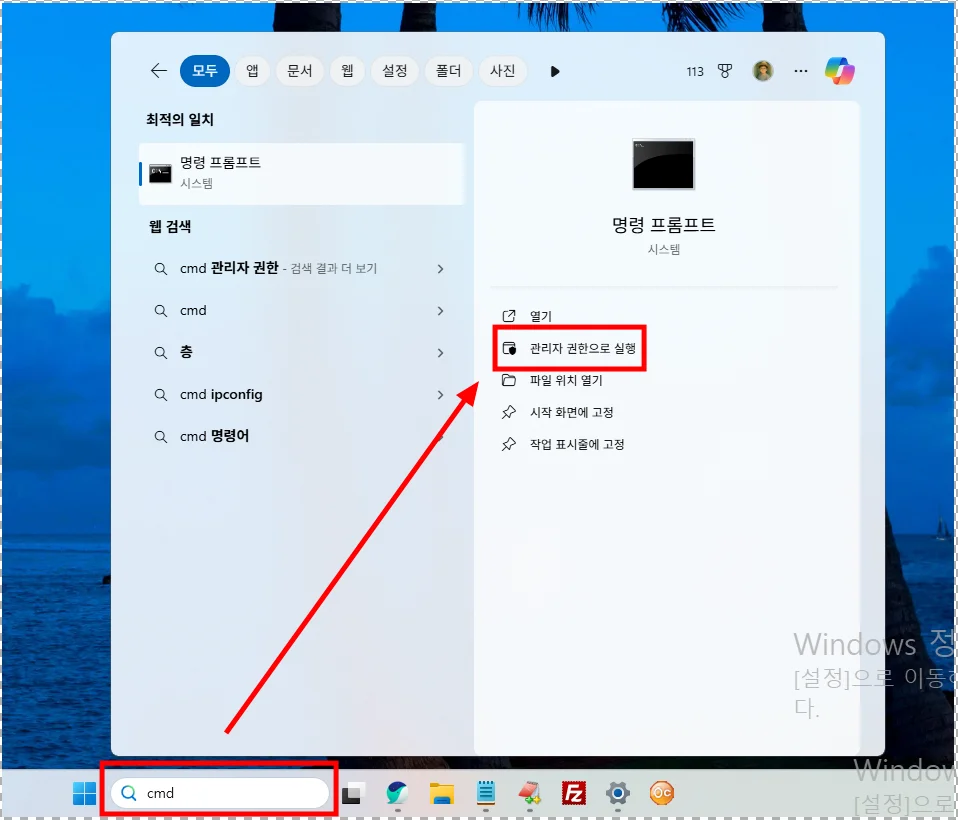Screen dimensions: 958x820
Task: Launch FileZilla from the taskbar
Action: [x=574, y=794]
